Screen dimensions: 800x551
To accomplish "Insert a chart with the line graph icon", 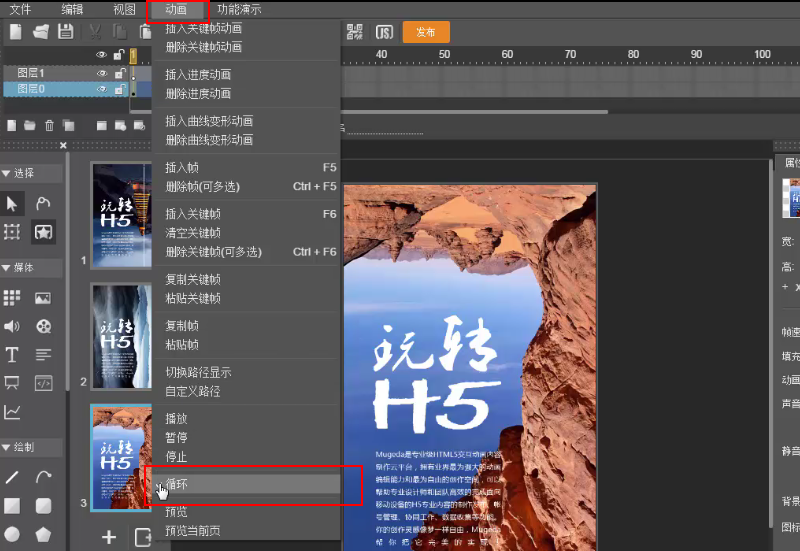I will click(12, 412).
